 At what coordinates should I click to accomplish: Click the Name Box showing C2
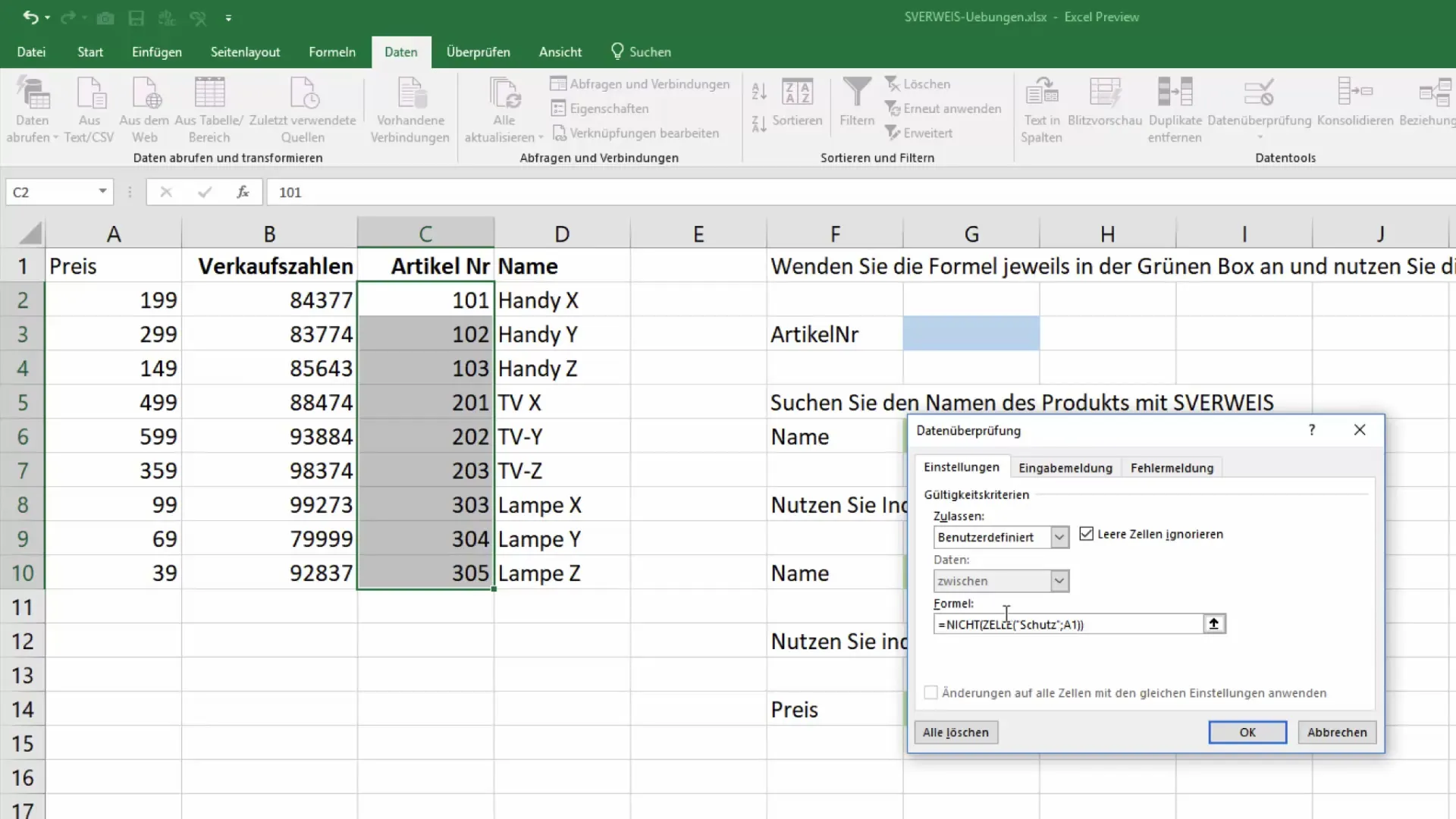[51, 192]
